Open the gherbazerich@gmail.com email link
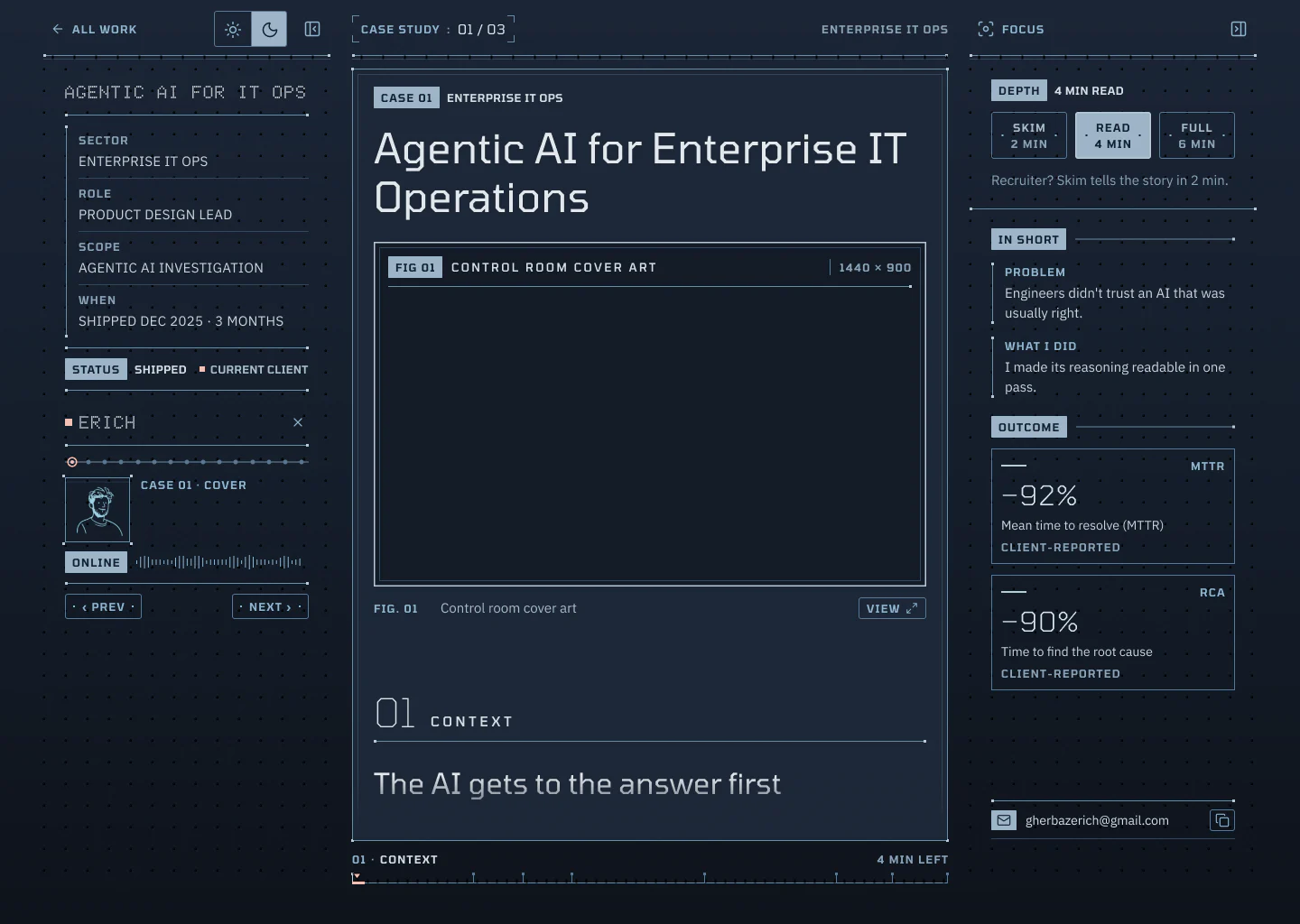This screenshot has width=1300, height=924. click(x=1097, y=820)
